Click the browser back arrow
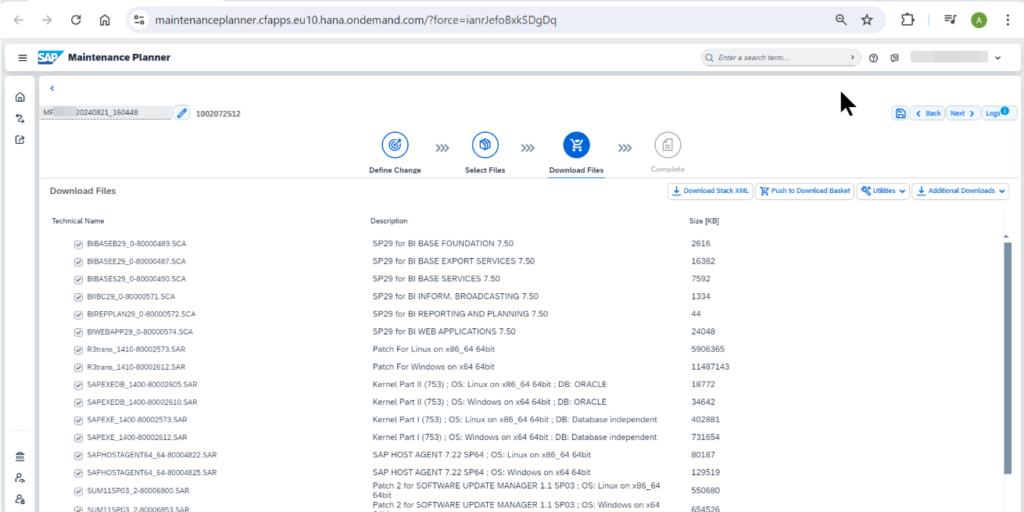This screenshot has width=1024, height=512. coord(18,20)
